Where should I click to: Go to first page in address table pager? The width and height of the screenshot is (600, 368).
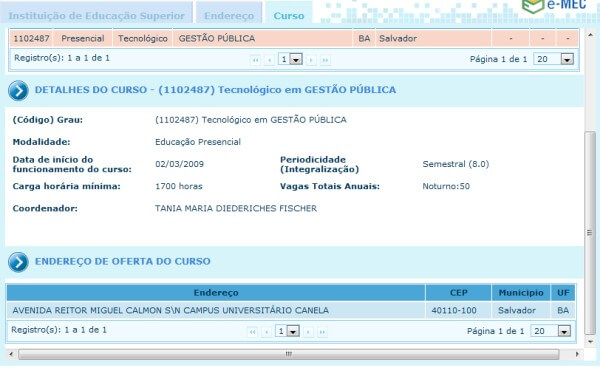[252, 332]
